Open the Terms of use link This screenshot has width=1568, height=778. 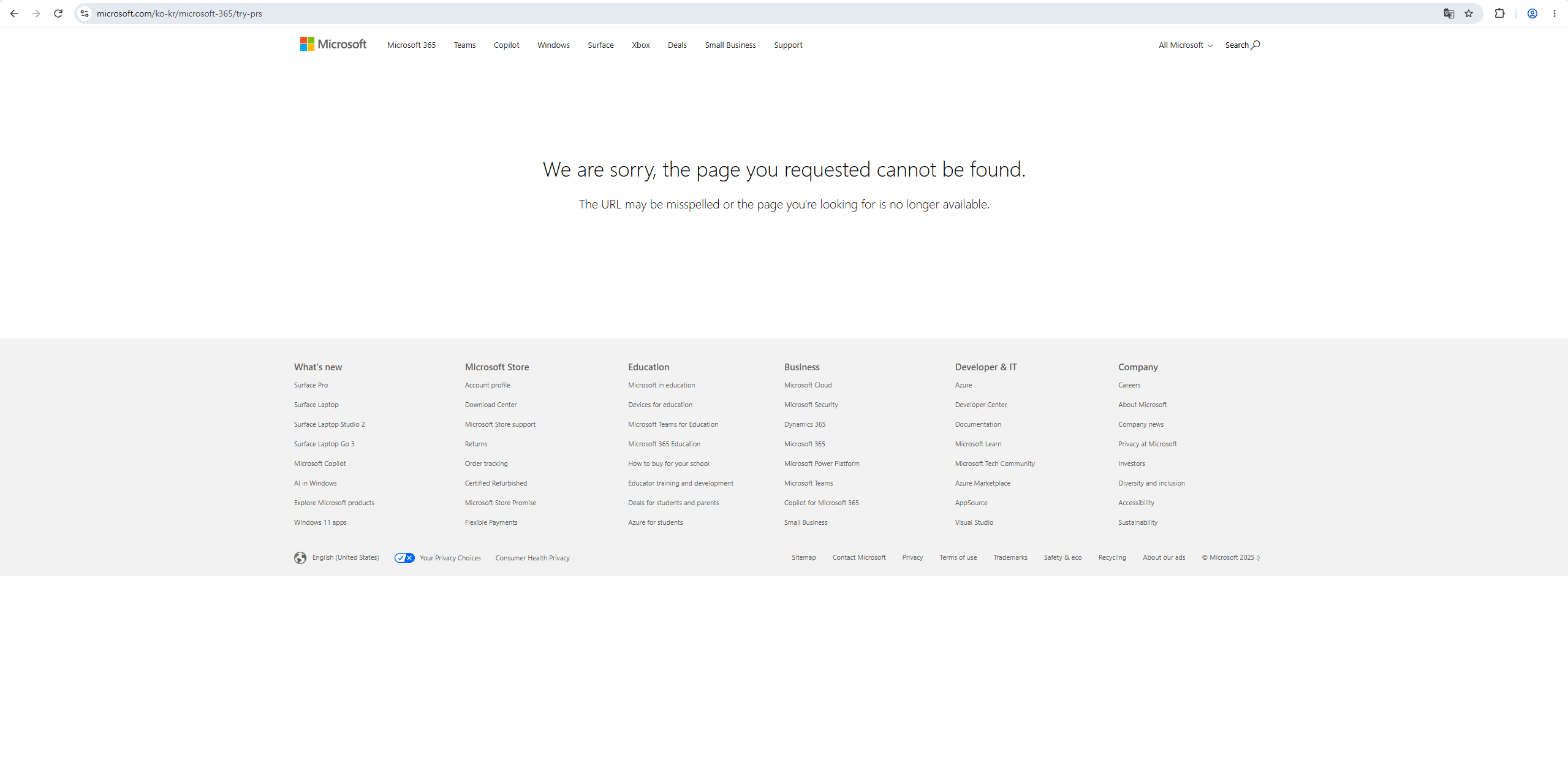coord(958,557)
